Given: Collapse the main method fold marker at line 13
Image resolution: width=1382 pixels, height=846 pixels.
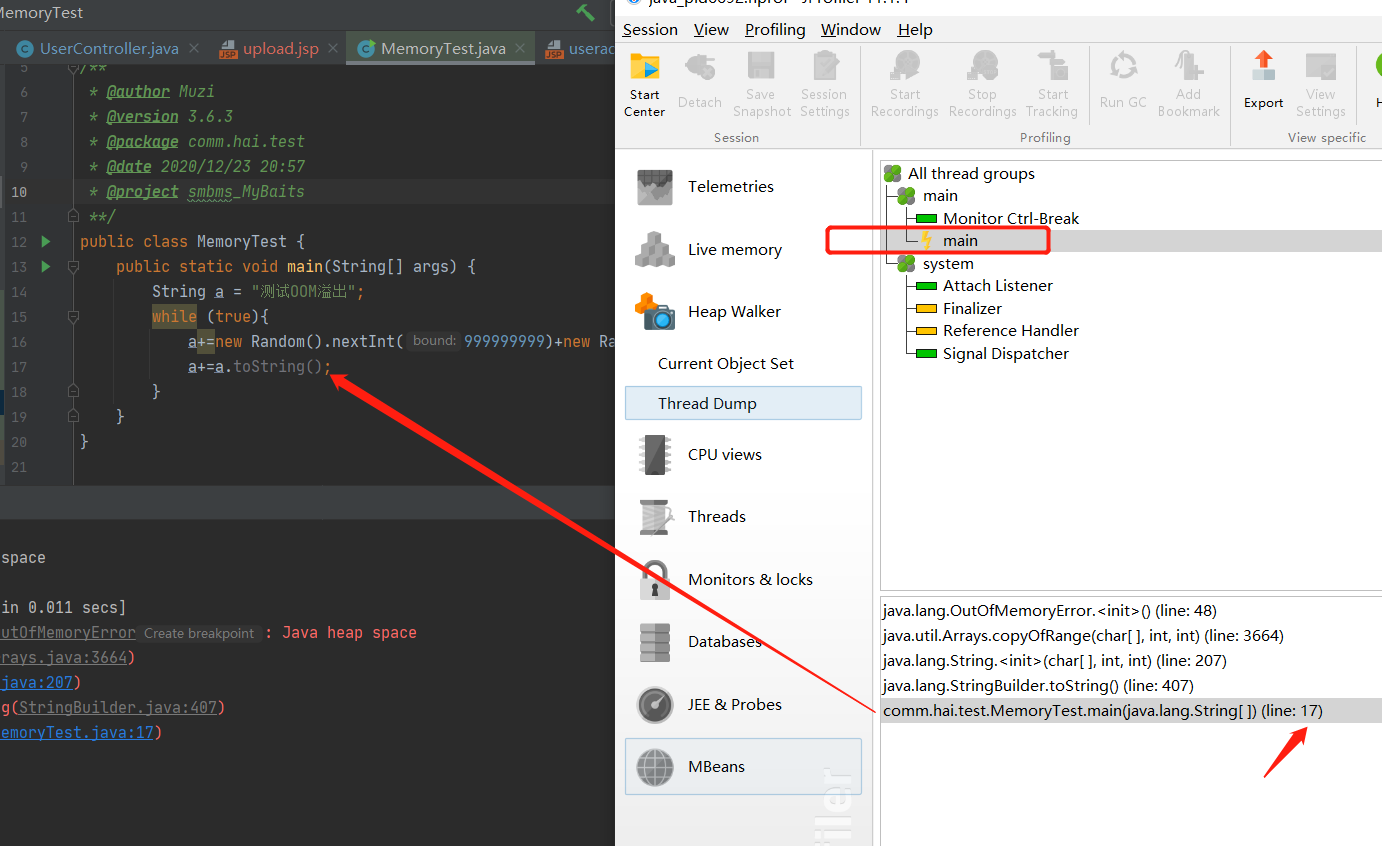Looking at the screenshot, I should [x=73, y=266].
